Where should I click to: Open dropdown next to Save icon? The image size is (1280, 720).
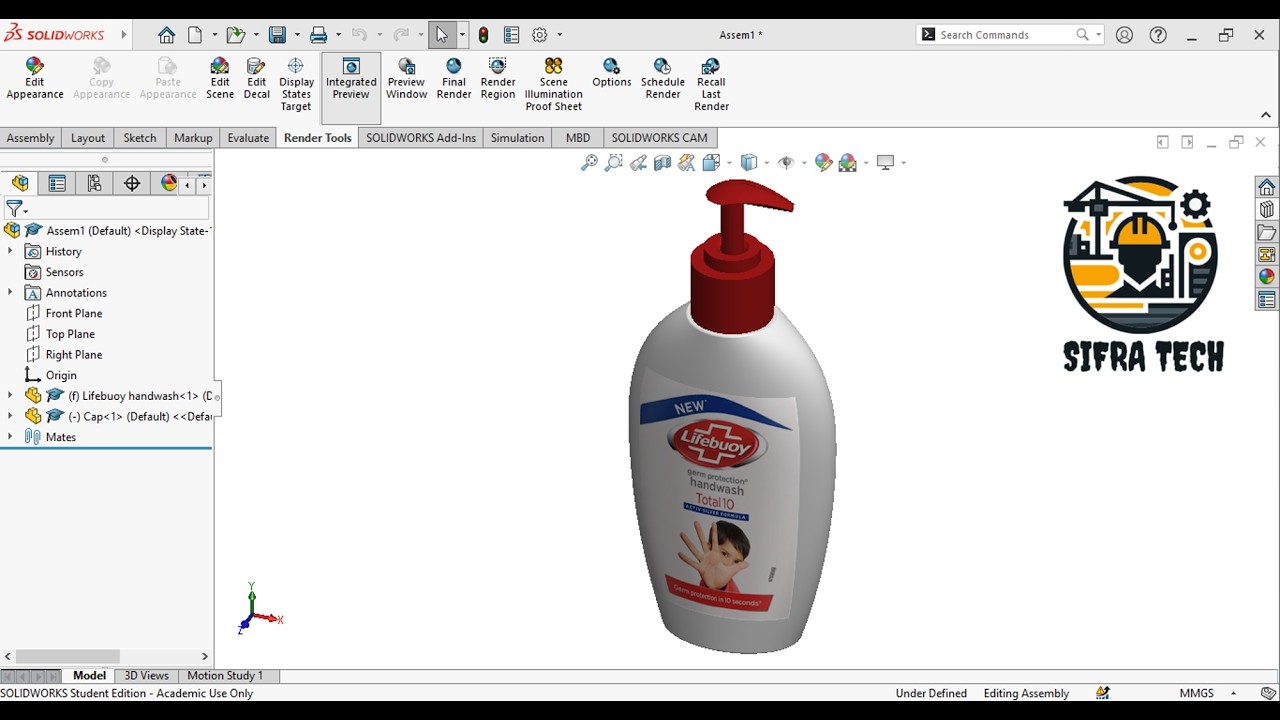pyautogui.click(x=297, y=35)
